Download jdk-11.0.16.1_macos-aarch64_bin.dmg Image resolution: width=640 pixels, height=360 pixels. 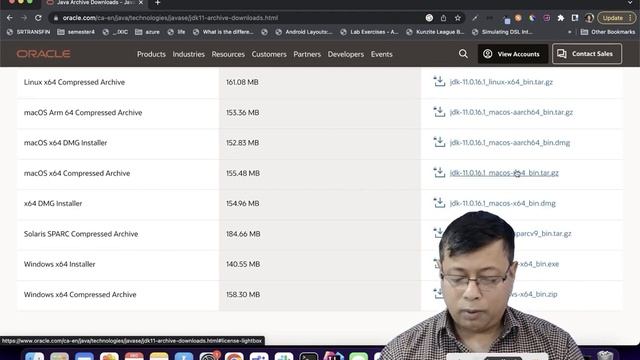click(509, 142)
